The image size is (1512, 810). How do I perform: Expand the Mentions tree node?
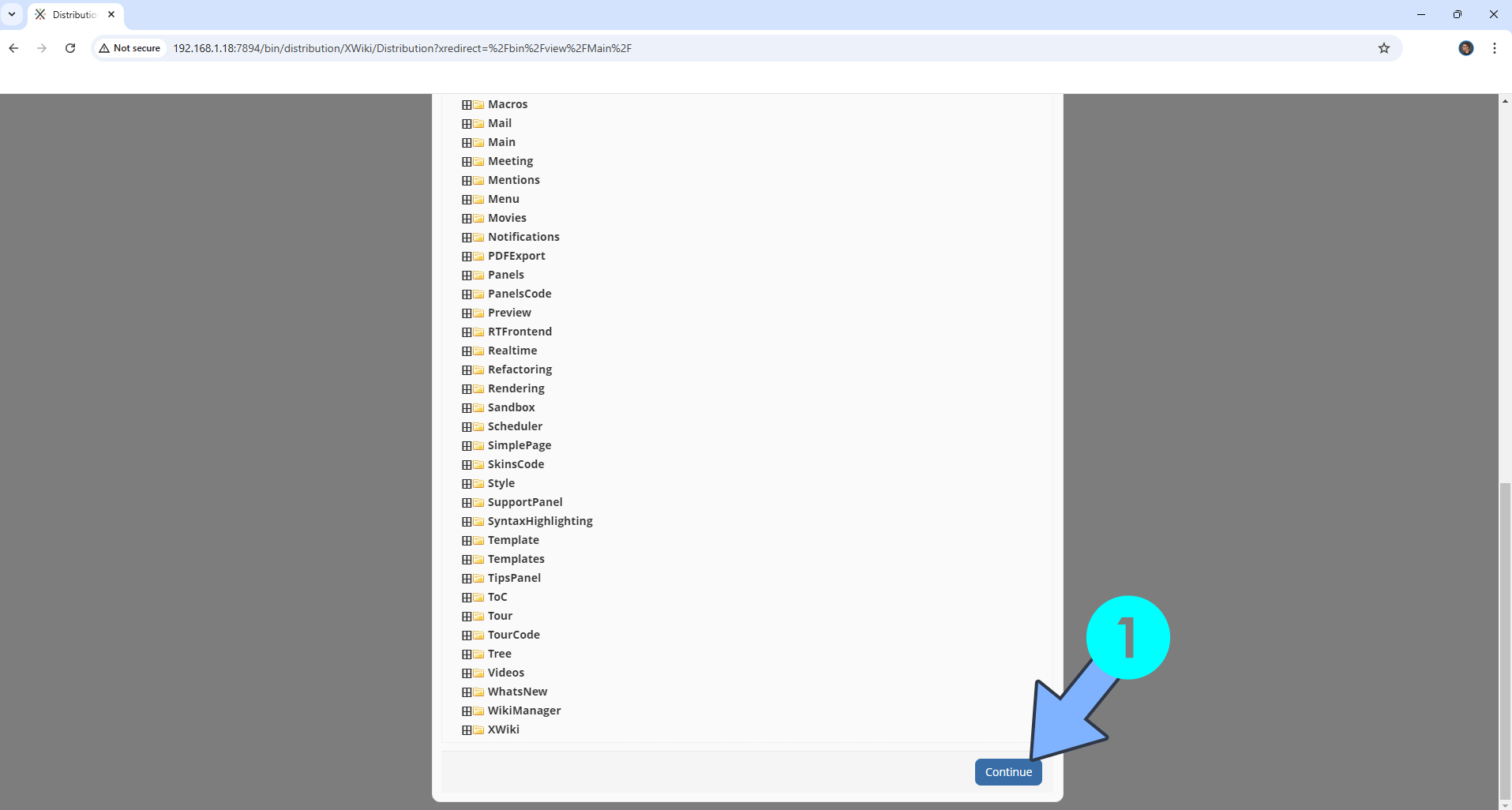467,181
